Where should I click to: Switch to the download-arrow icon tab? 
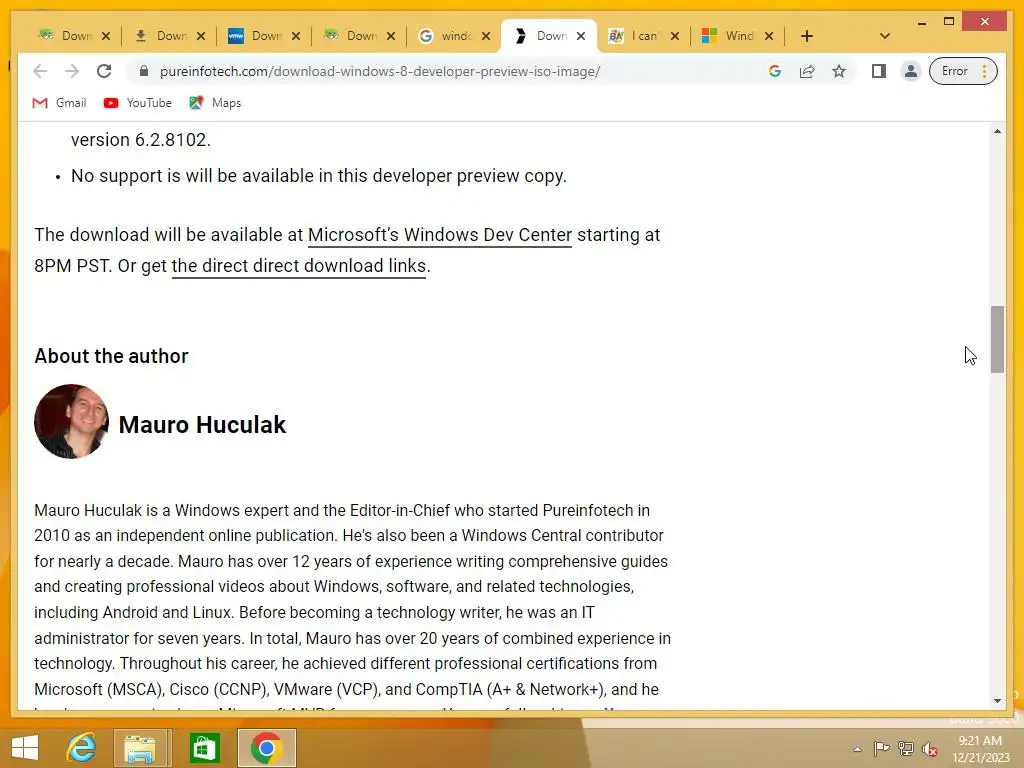(161, 36)
